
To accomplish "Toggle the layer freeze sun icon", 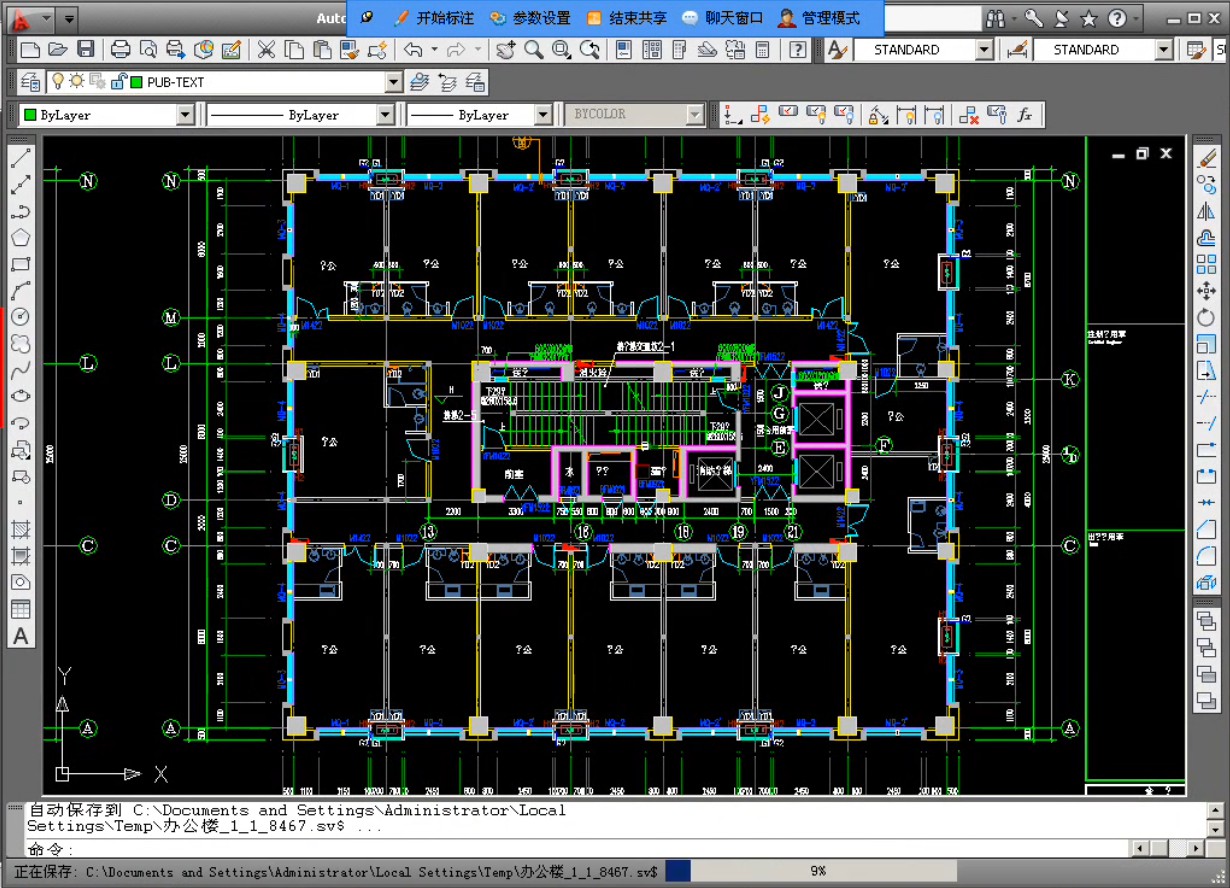I will pos(77,82).
